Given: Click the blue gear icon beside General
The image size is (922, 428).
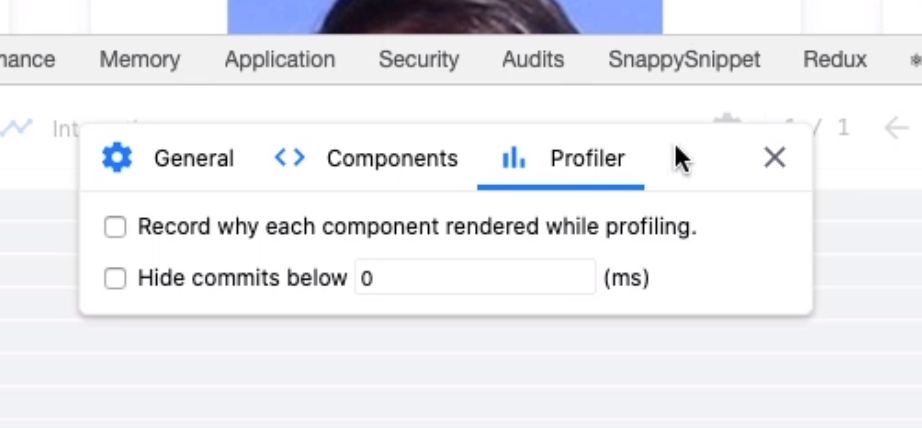Looking at the screenshot, I should click(117, 158).
